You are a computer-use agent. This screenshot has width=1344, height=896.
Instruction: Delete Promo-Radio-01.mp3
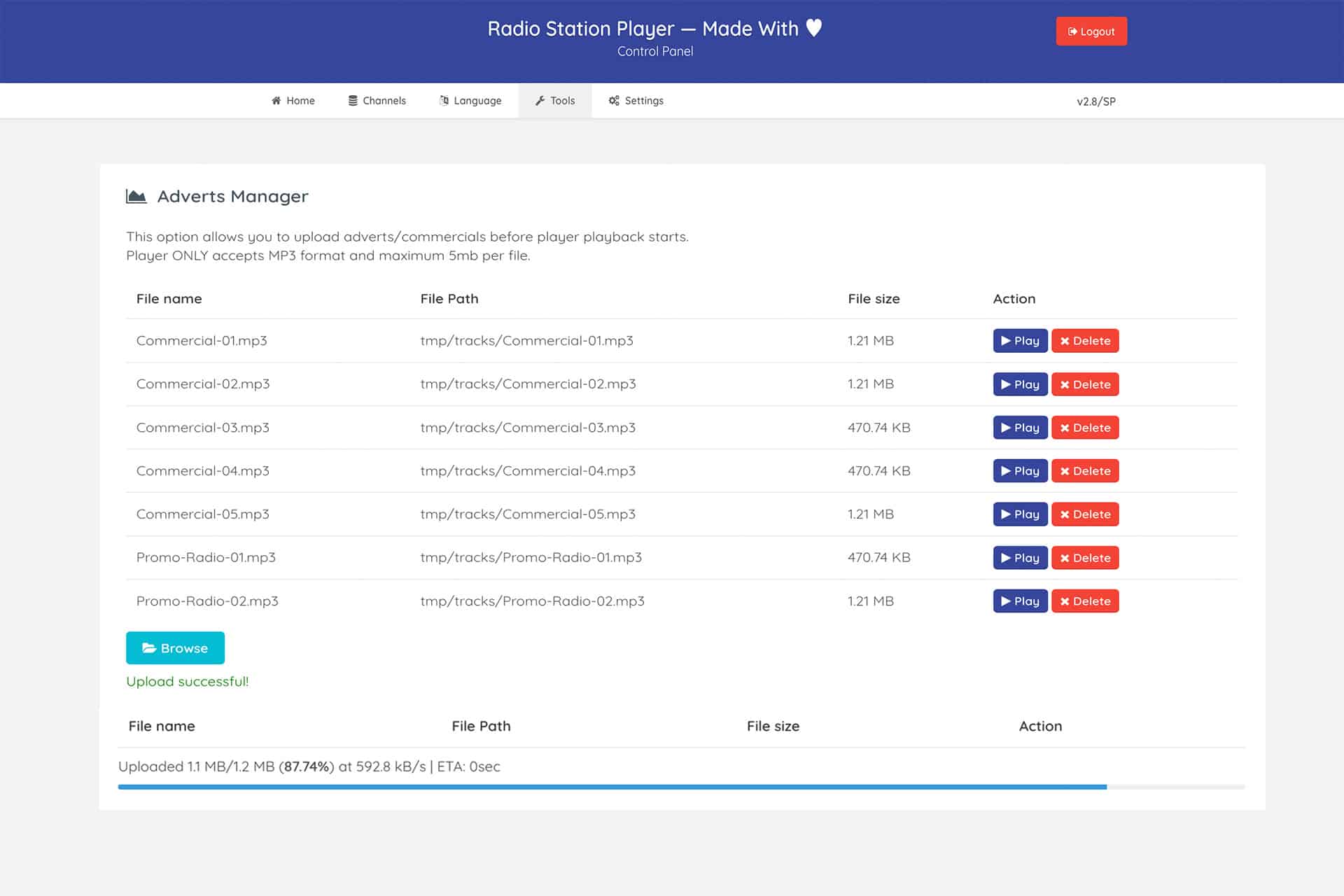(x=1085, y=558)
